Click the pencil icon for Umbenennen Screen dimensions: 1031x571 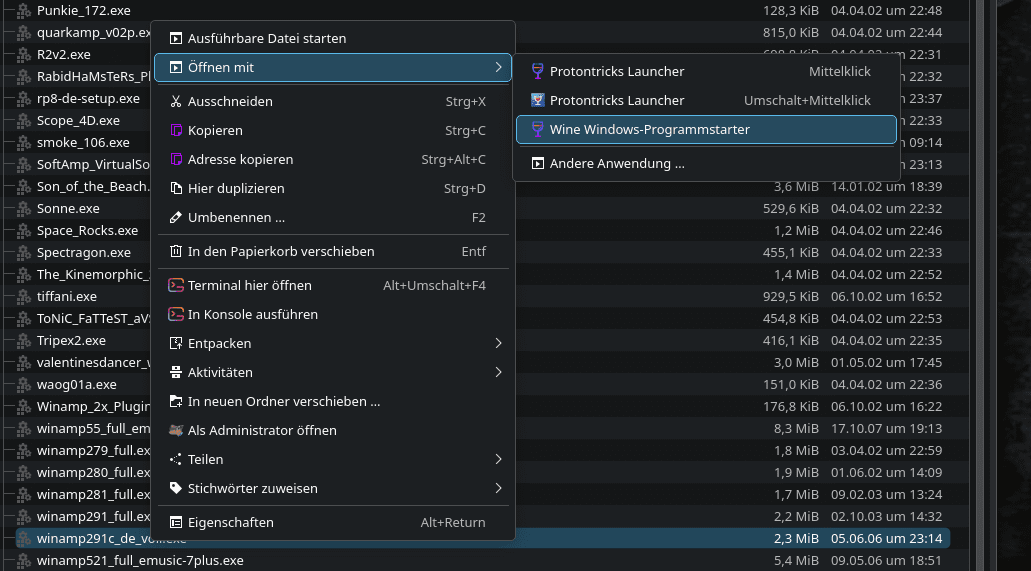(x=176, y=217)
